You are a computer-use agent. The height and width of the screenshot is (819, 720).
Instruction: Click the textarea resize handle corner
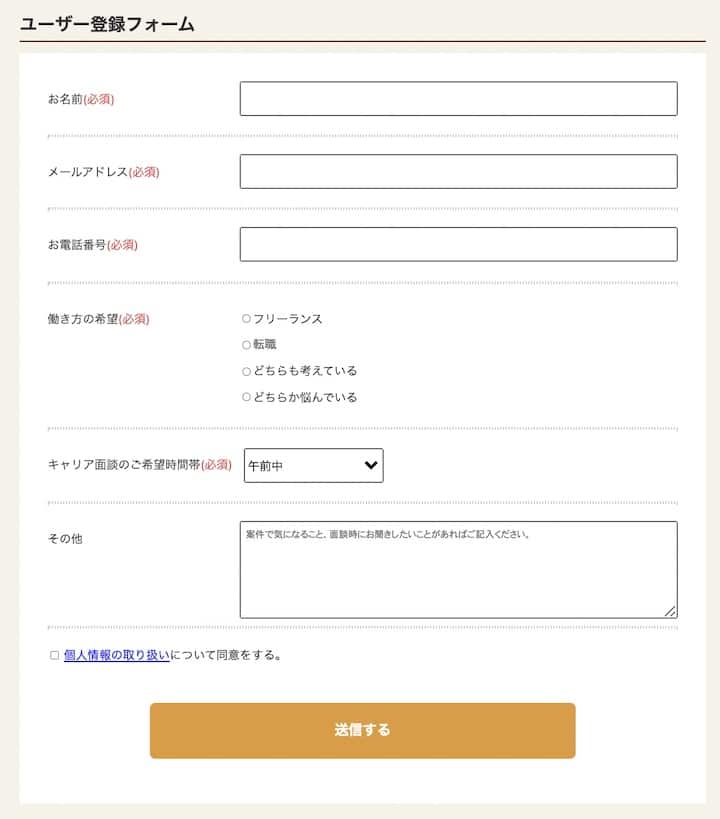click(671, 611)
